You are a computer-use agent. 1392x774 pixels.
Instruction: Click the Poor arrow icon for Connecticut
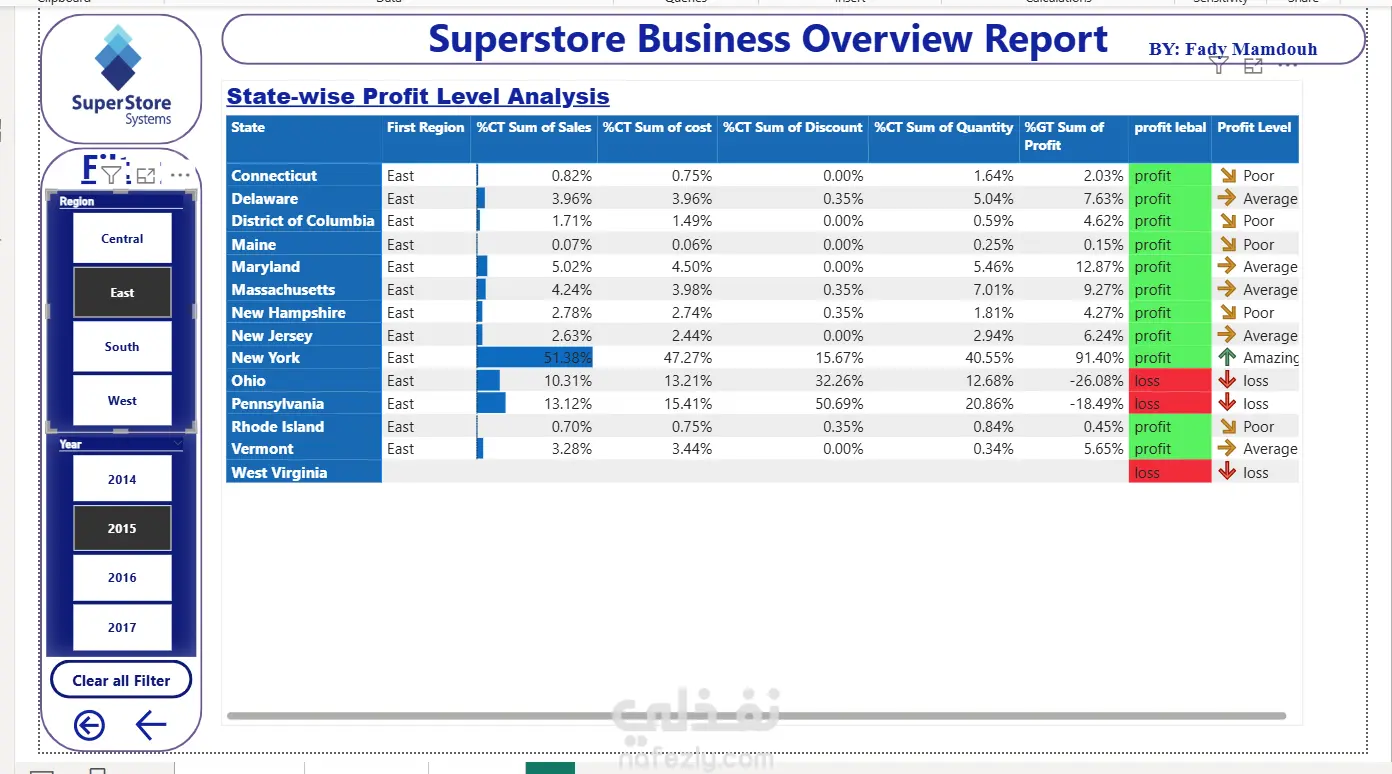[x=1227, y=176]
